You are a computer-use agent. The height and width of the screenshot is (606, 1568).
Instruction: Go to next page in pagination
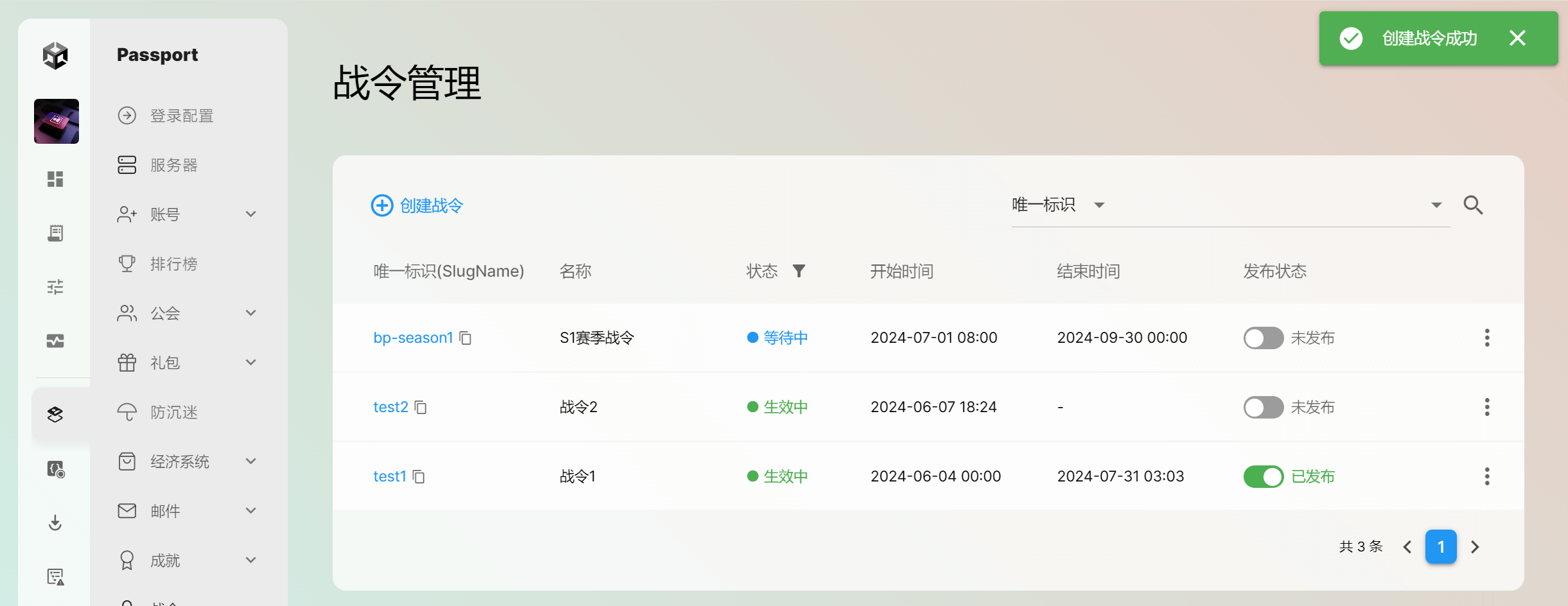point(1475,547)
